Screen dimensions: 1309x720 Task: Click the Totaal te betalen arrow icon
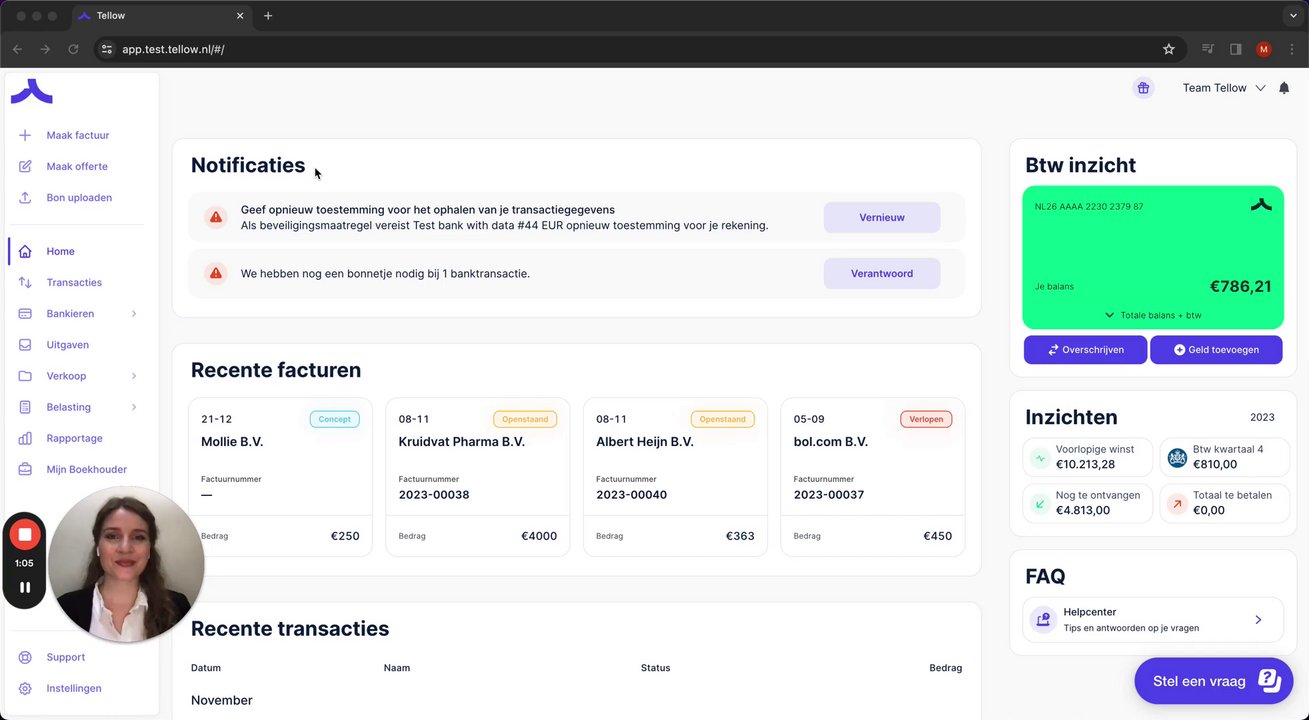point(1177,504)
